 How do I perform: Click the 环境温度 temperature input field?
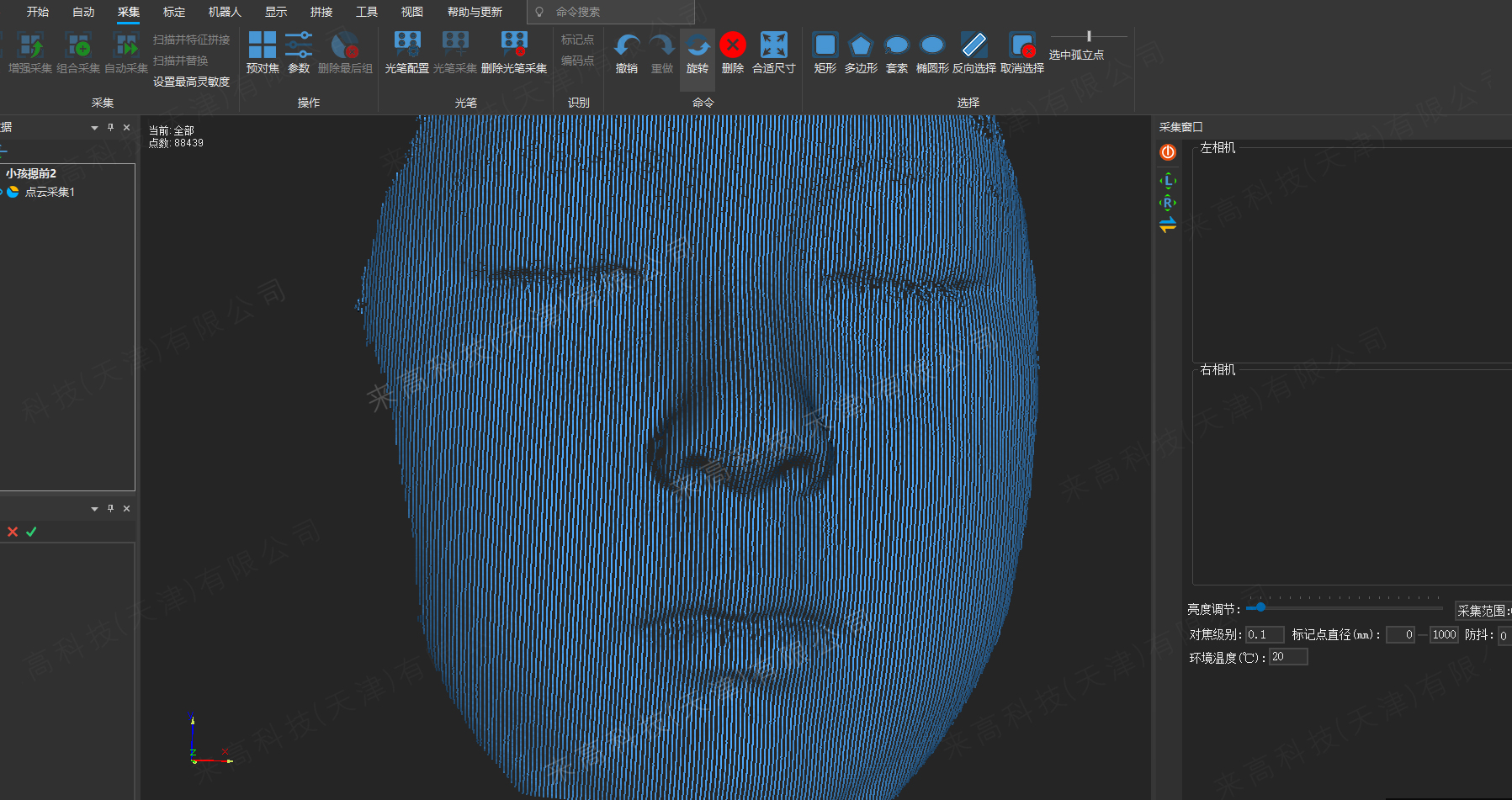[x=1288, y=657]
